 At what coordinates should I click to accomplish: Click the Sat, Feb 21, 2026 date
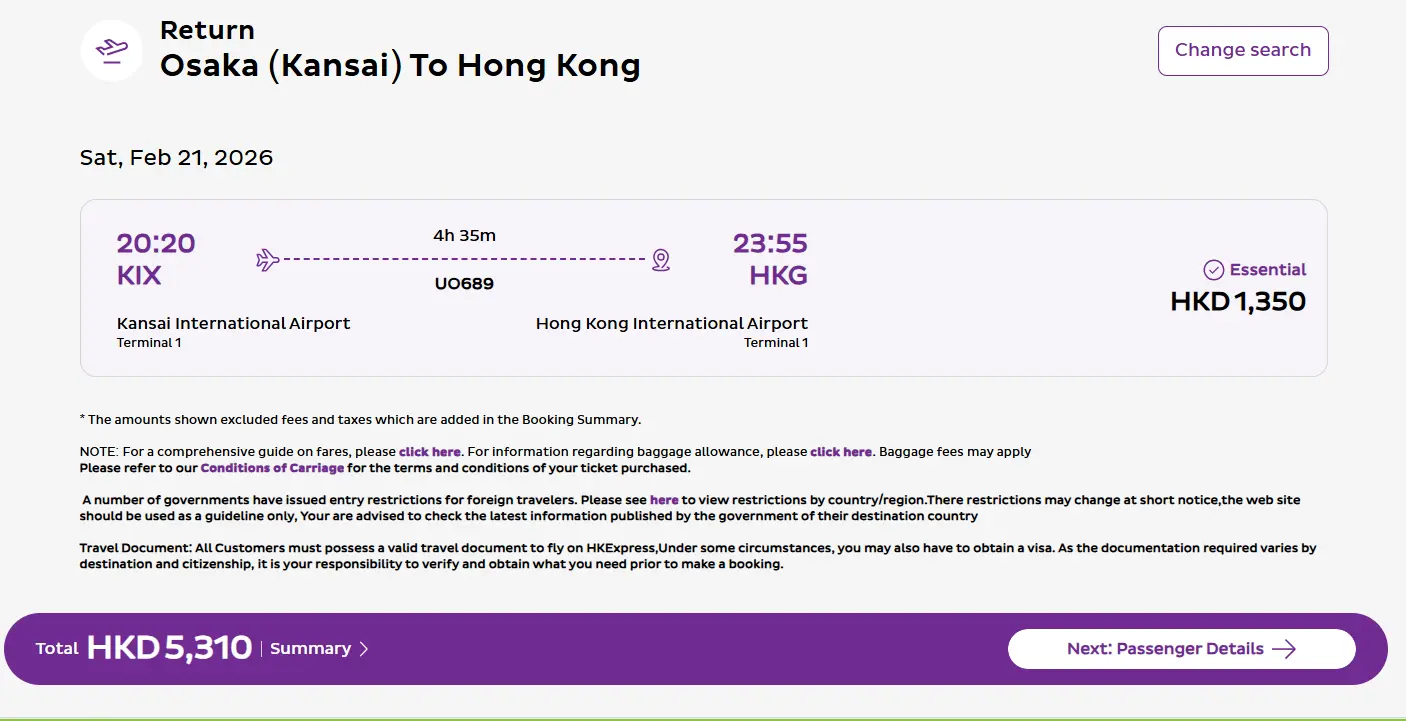click(176, 158)
